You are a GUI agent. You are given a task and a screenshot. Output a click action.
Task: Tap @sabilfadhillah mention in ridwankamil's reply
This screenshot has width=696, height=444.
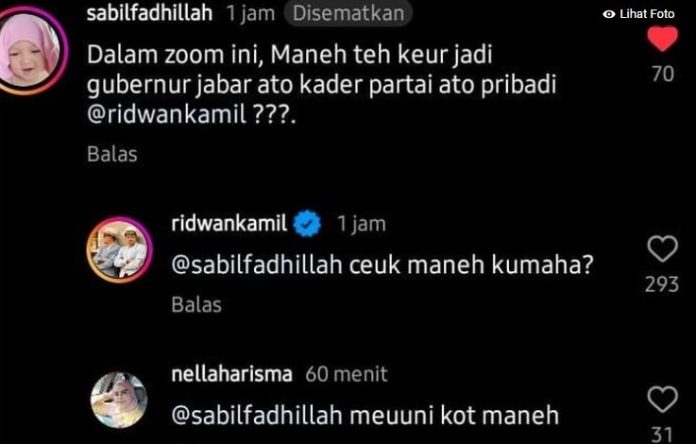click(257, 265)
